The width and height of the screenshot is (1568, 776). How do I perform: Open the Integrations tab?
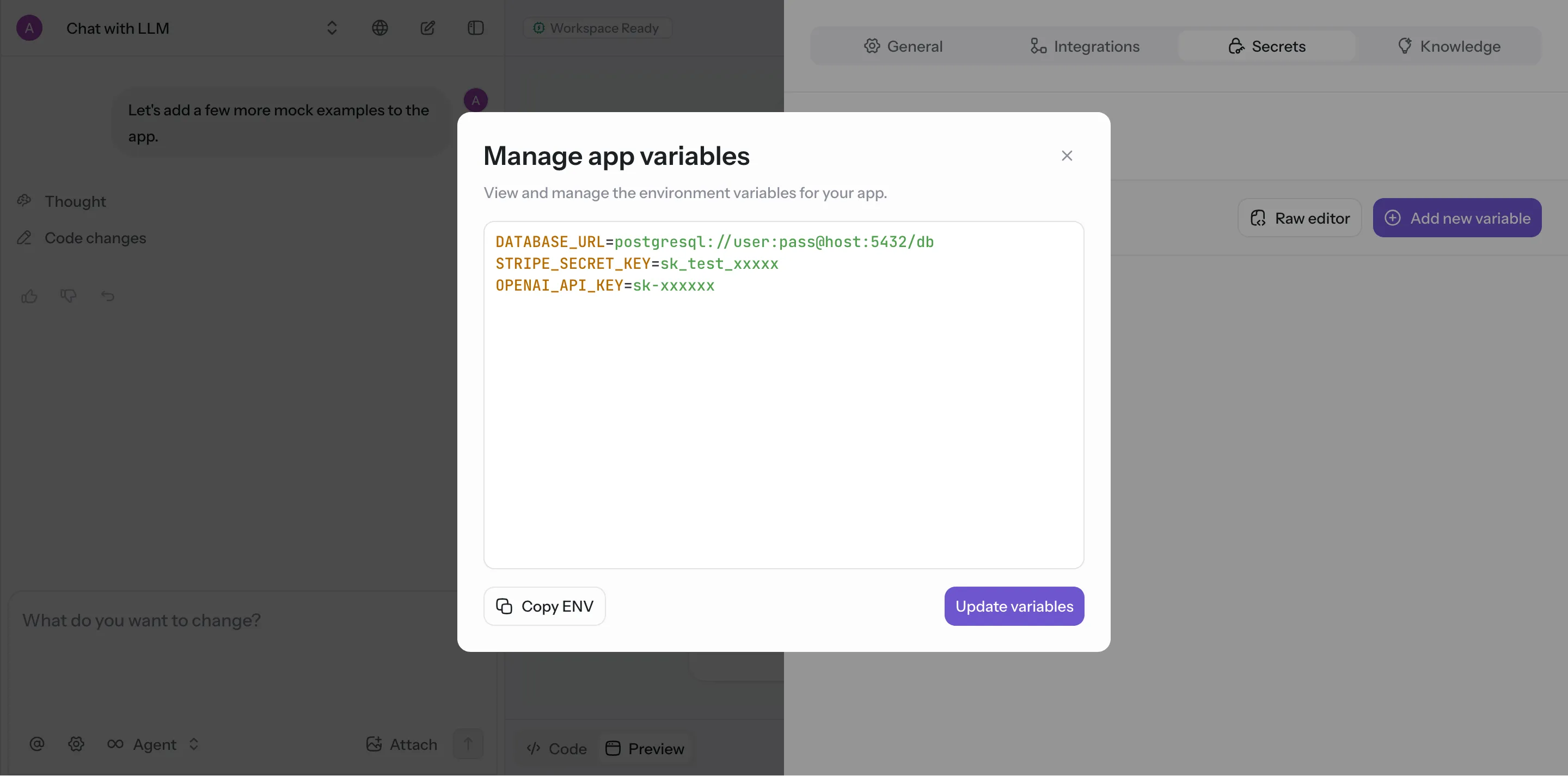tap(1085, 46)
